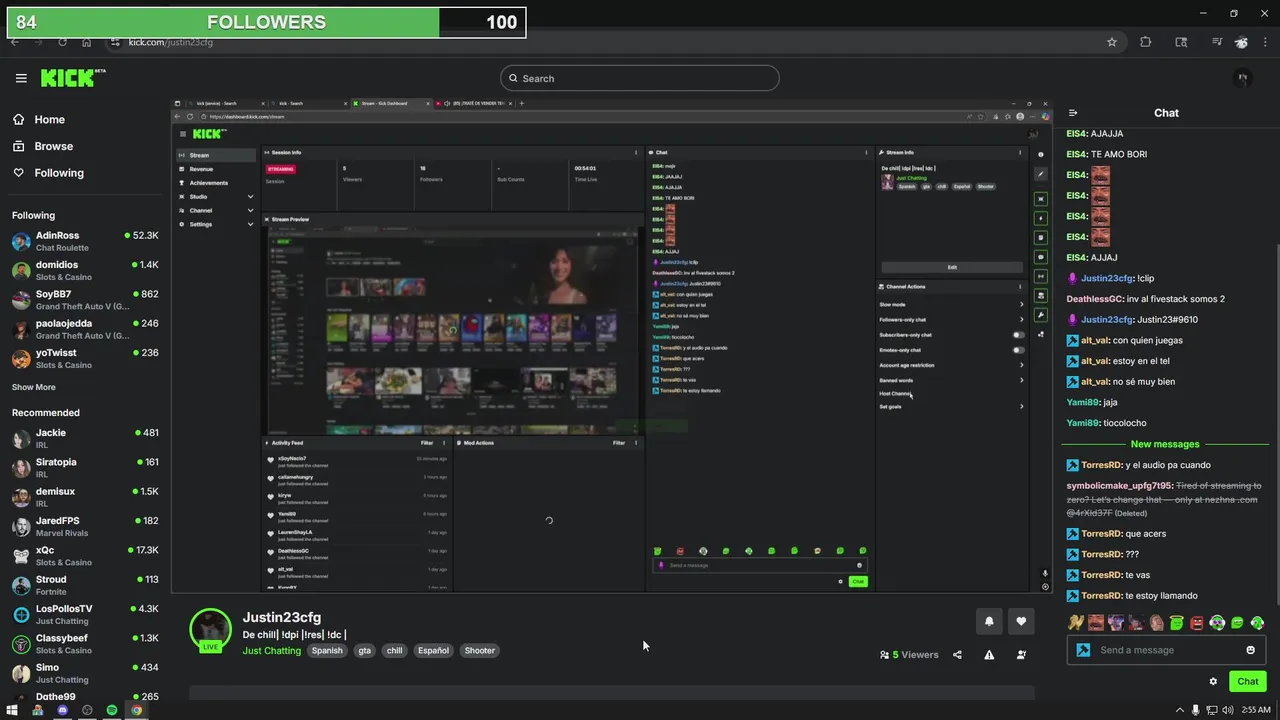Click the KICK logo
The image size is (1280, 720).
pos(72,78)
